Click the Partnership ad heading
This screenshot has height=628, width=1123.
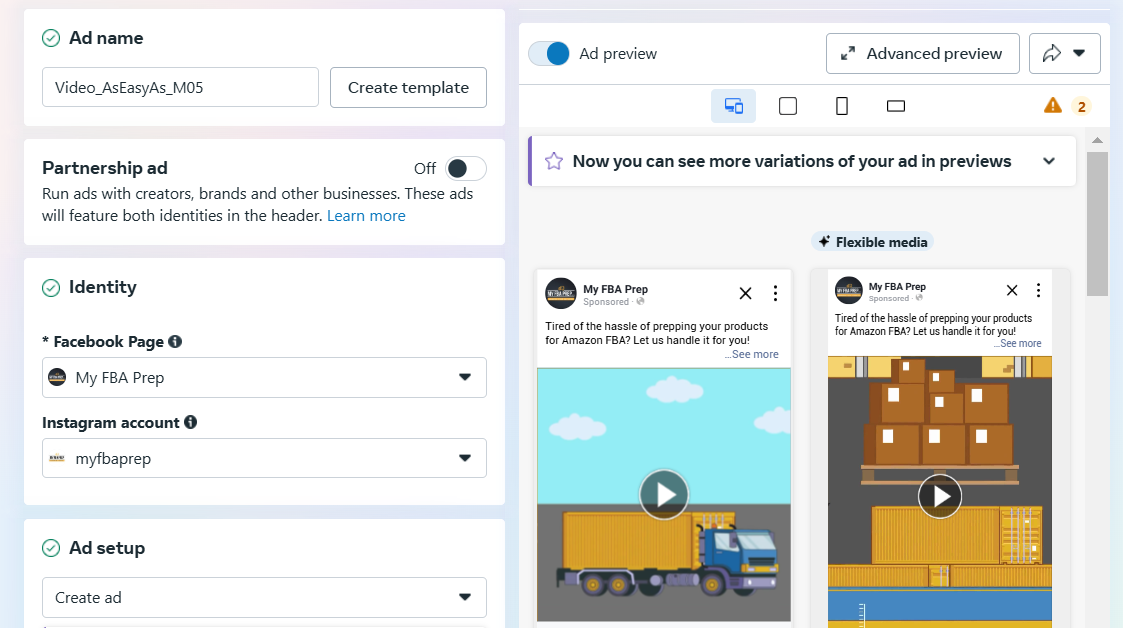click(105, 168)
